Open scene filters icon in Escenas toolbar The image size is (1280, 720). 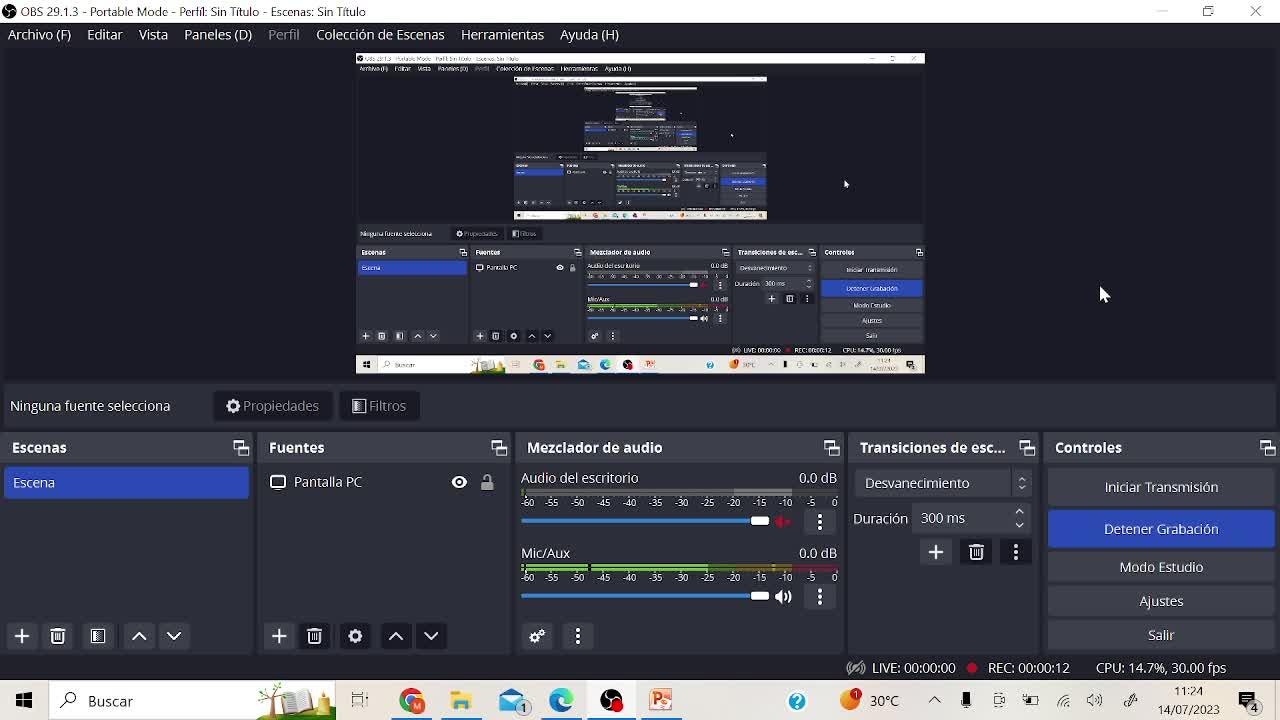[98, 636]
